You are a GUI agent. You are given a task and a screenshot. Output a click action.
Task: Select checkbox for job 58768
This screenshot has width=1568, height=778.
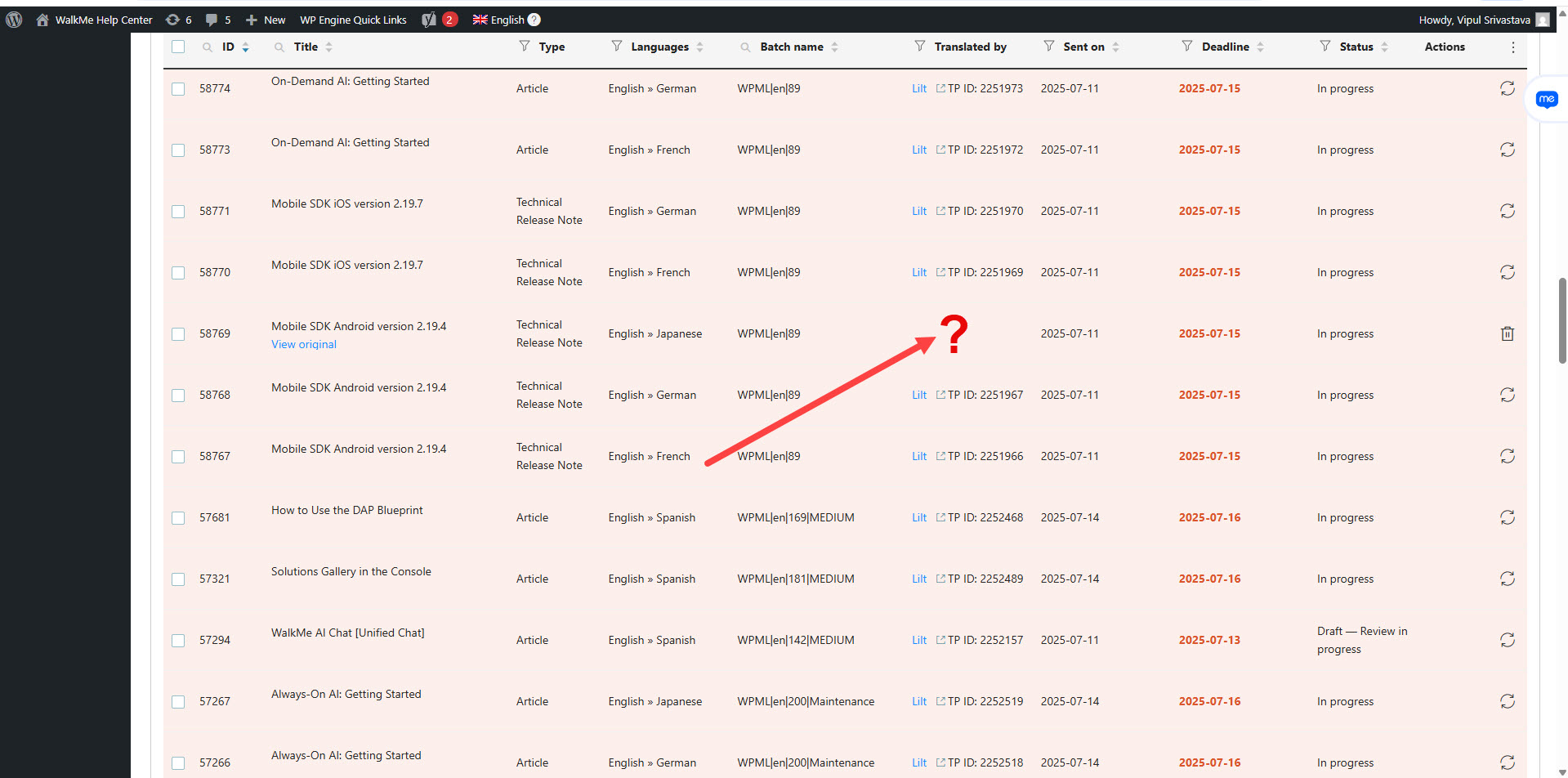point(178,395)
